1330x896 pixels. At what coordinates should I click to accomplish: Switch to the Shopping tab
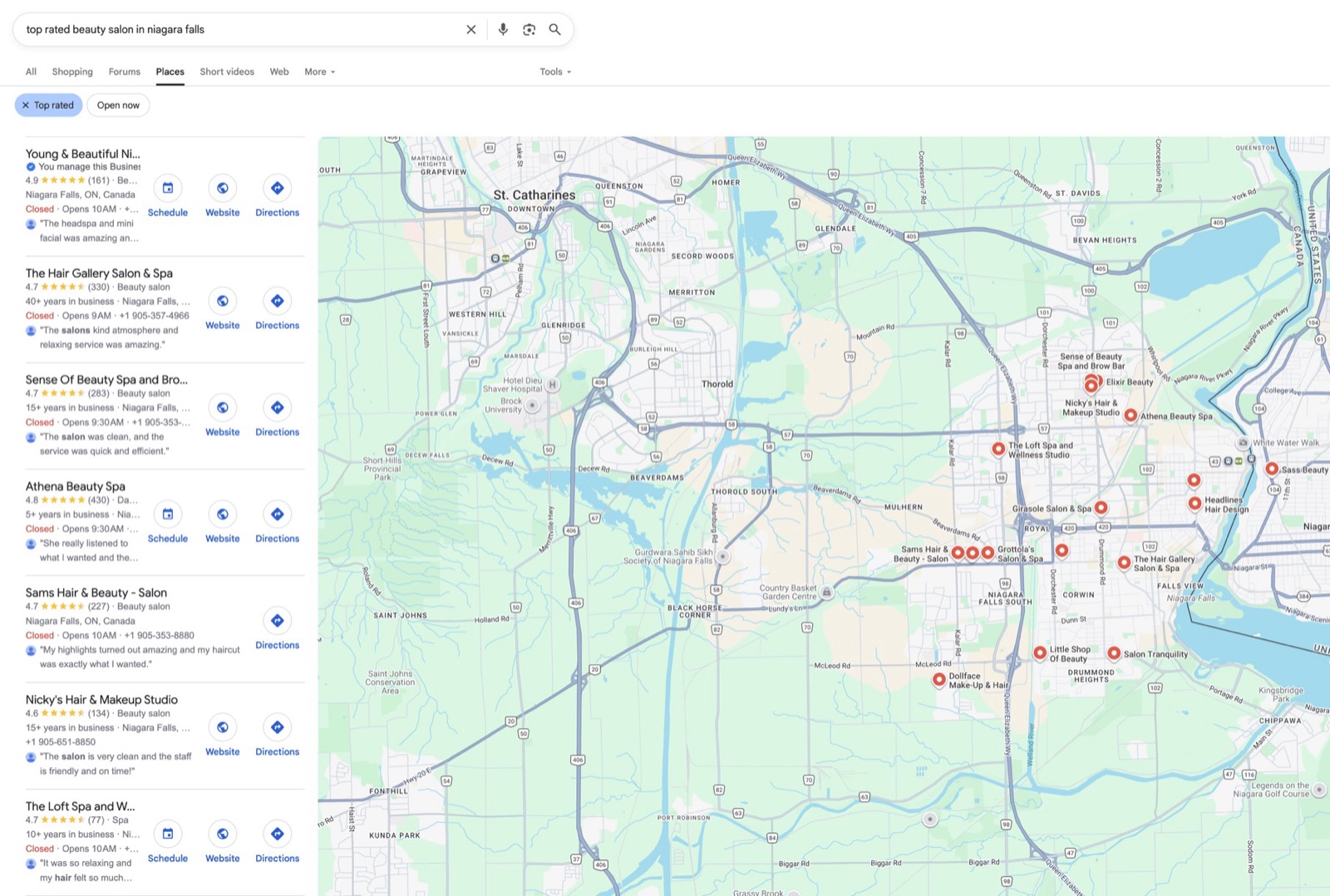72,71
